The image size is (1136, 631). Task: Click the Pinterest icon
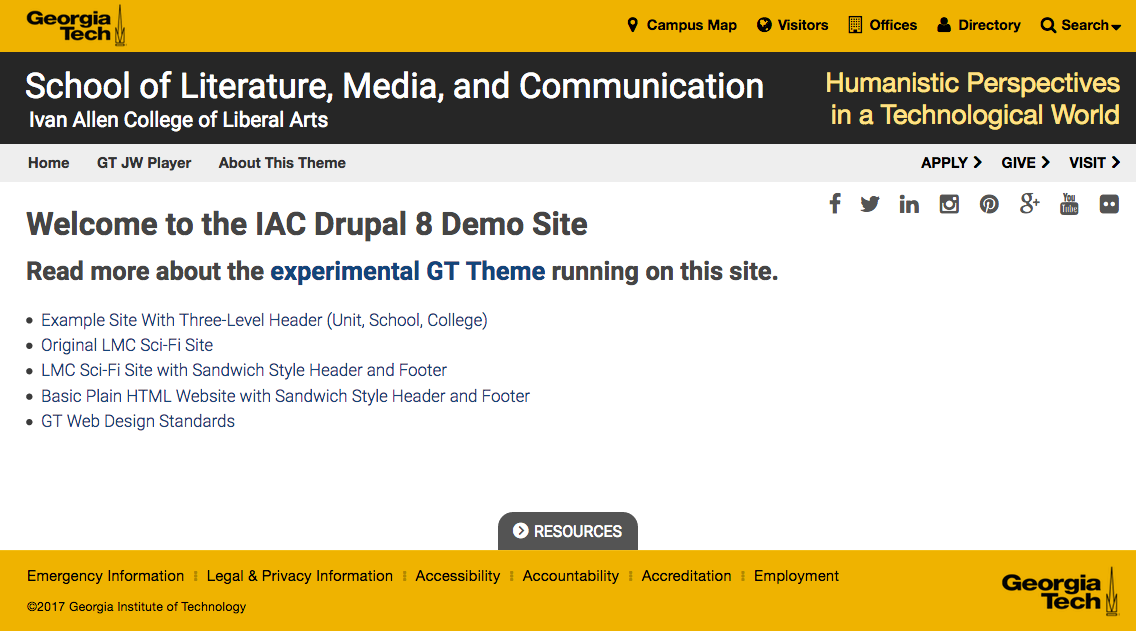point(989,204)
